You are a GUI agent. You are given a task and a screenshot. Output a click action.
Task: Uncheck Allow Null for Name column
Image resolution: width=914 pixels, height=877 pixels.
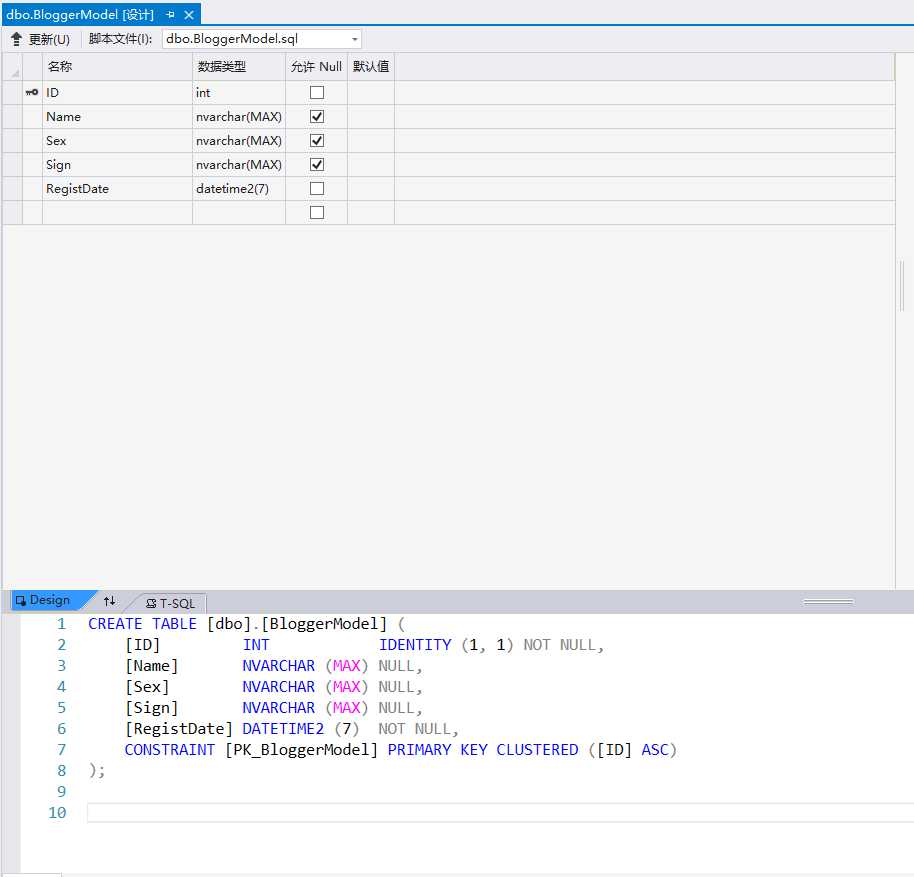317,117
